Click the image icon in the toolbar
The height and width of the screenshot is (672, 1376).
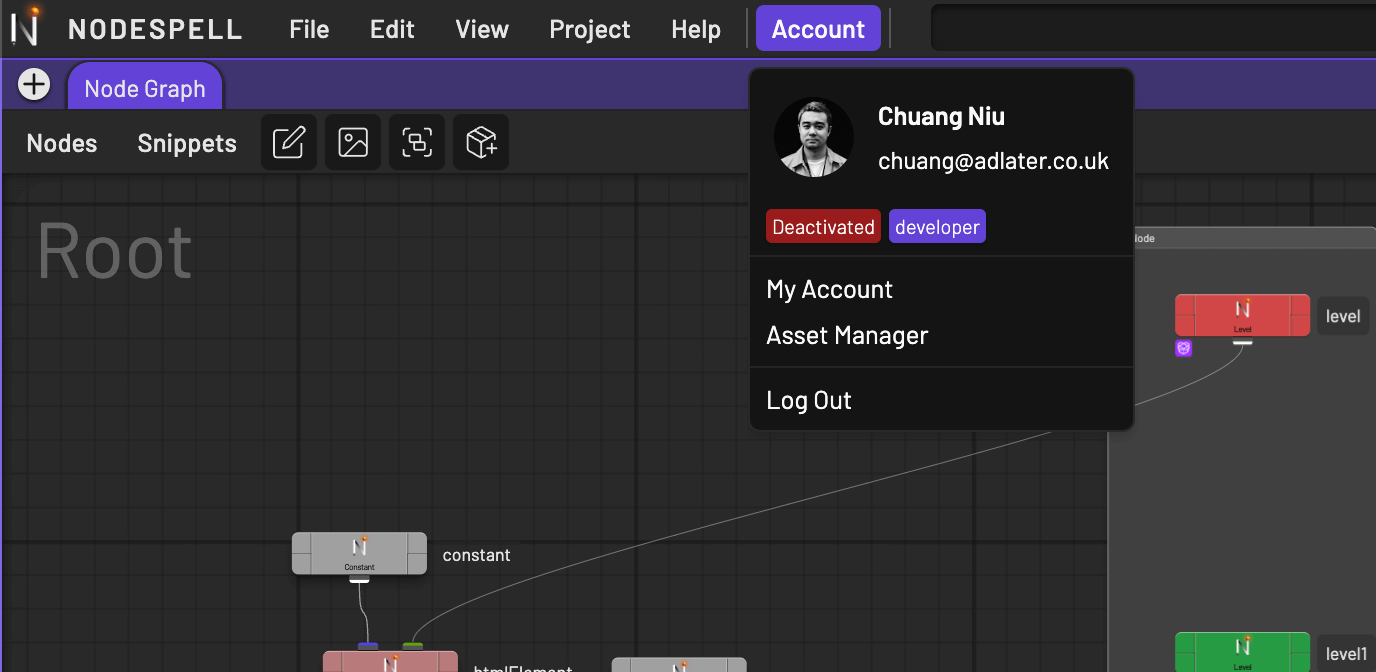(x=353, y=143)
